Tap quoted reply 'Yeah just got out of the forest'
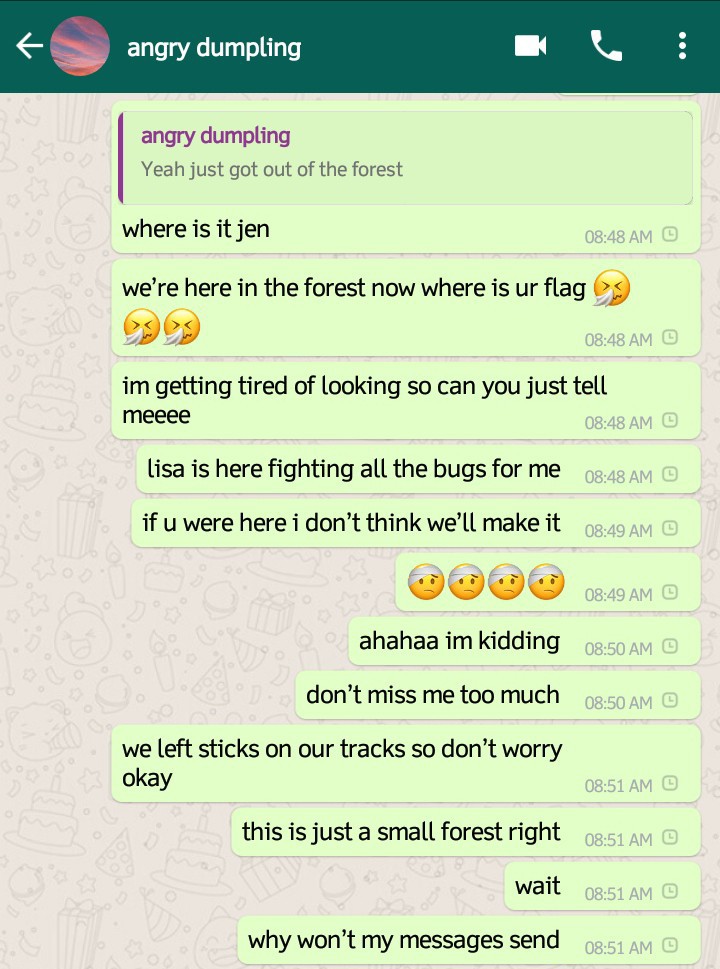Viewport: 720px width, 969px height. 405,158
